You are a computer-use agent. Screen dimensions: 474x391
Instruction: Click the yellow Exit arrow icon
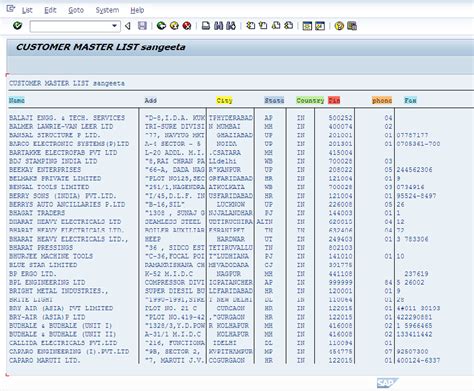(x=174, y=26)
